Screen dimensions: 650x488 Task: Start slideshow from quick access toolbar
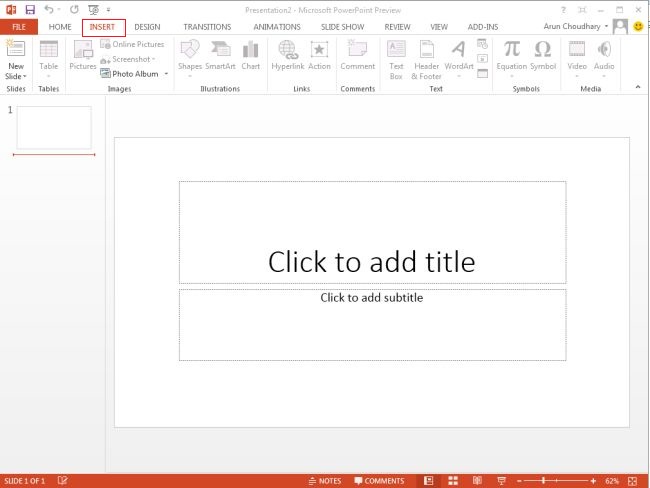pyautogui.click(x=94, y=10)
